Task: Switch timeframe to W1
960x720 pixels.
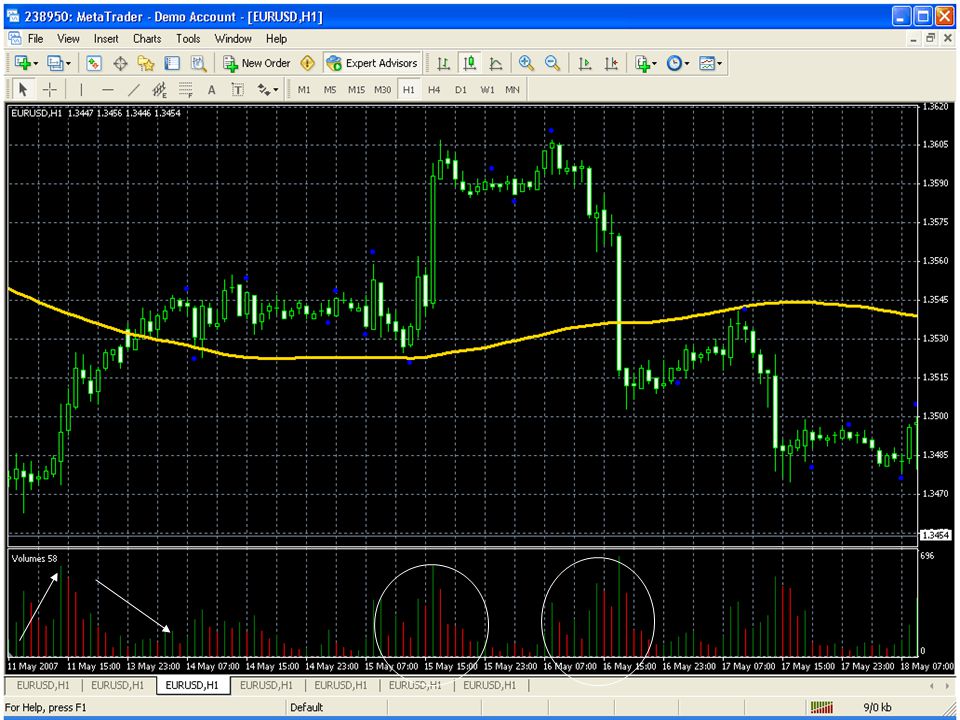Action: (x=487, y=90)
